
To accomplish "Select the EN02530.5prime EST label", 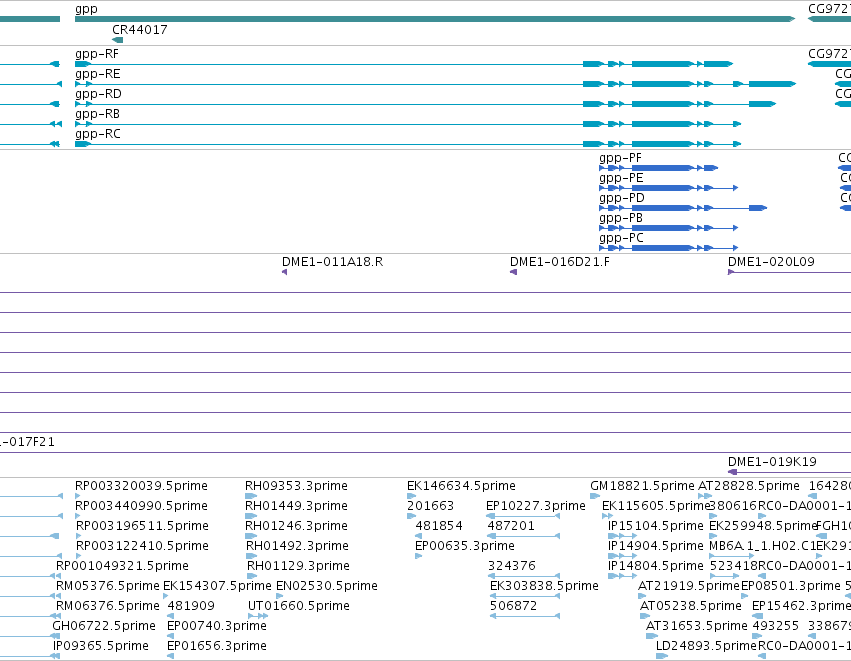I will [x=327, y=586].
